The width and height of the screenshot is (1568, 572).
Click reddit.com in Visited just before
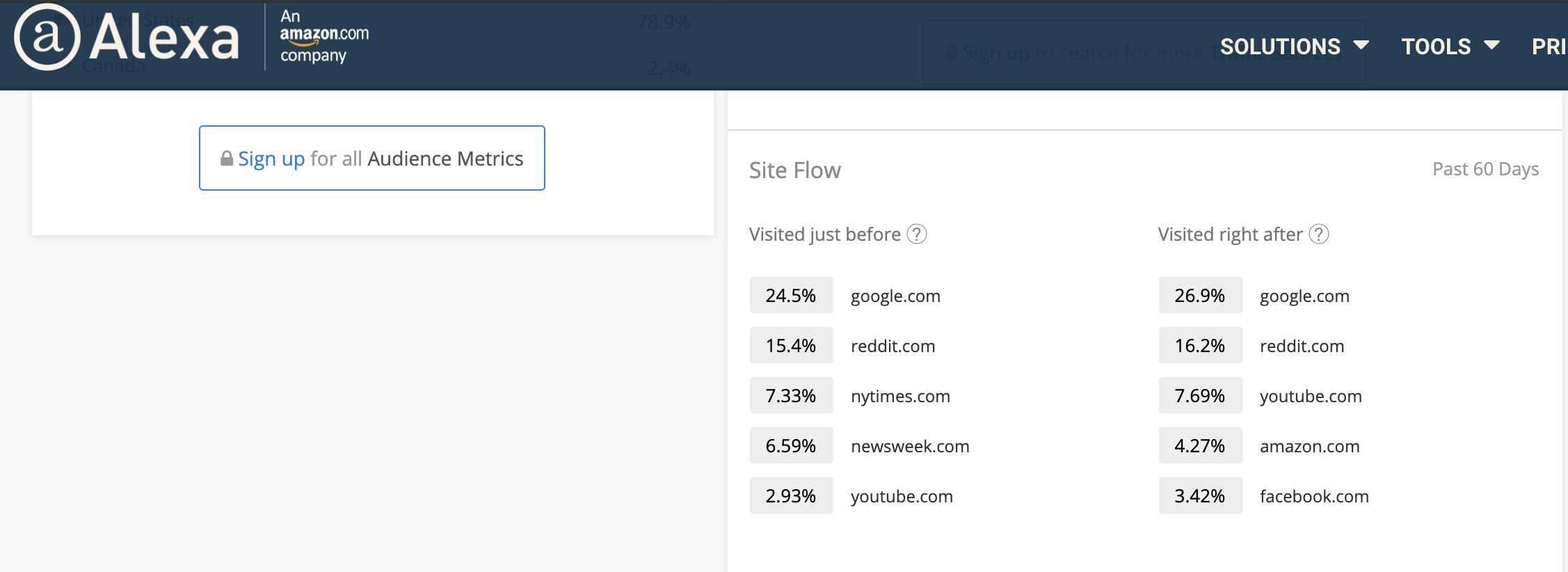(x=893, y=347)
